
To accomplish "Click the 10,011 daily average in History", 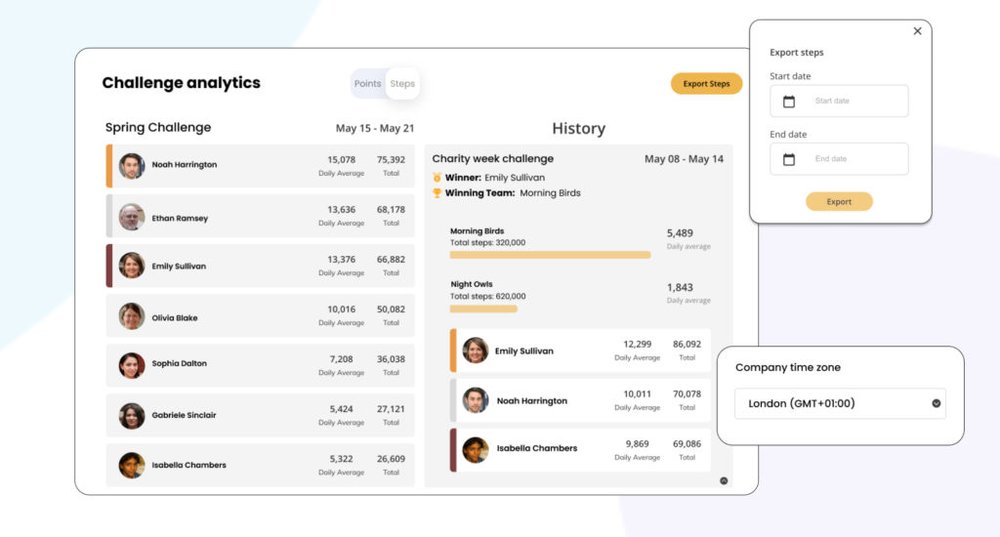I will [637, 394].
